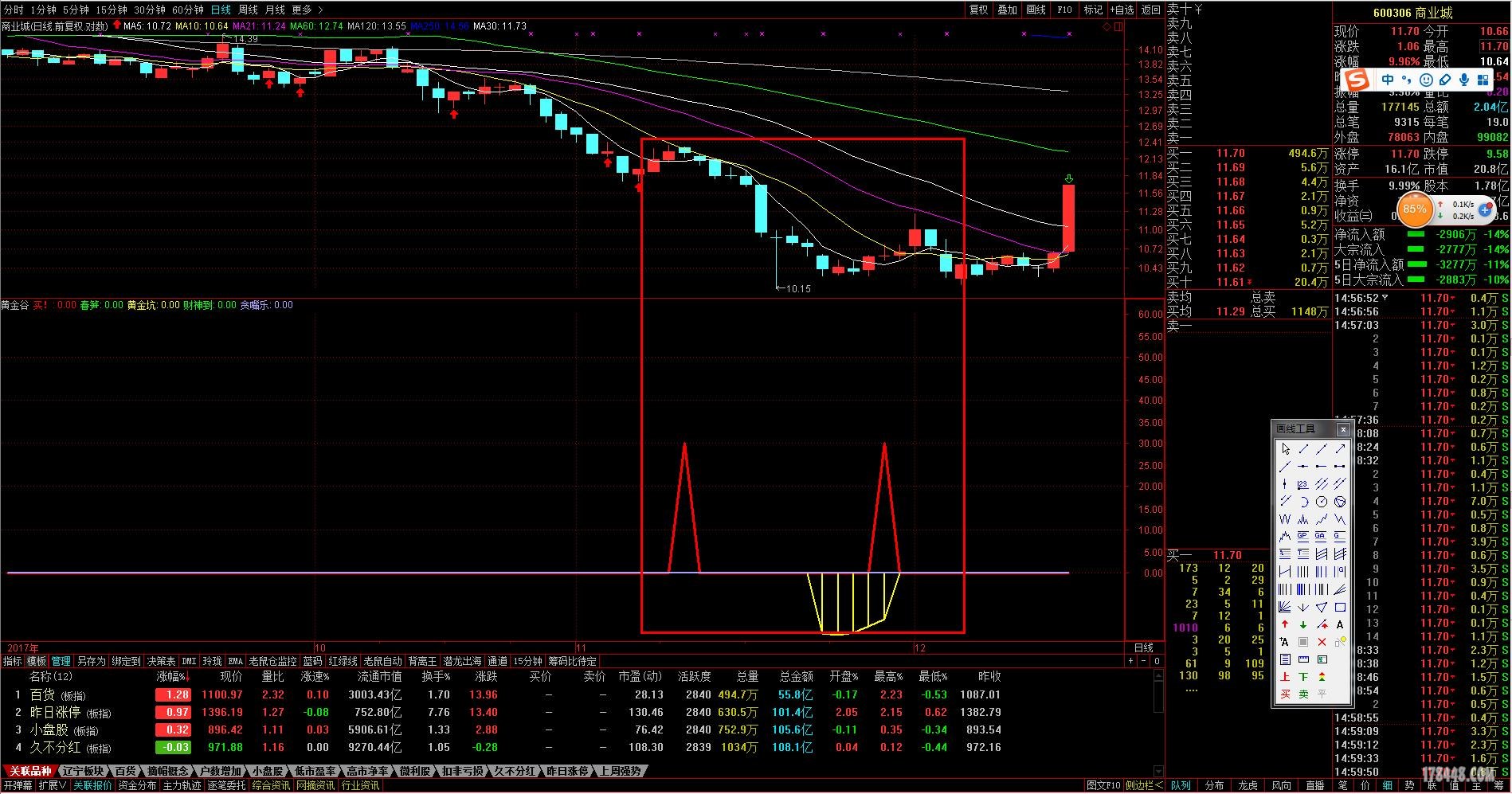This screenshot has height=794, width=1512.
Task: Click the F10 company info button
Action: [x=1064, y=10]
